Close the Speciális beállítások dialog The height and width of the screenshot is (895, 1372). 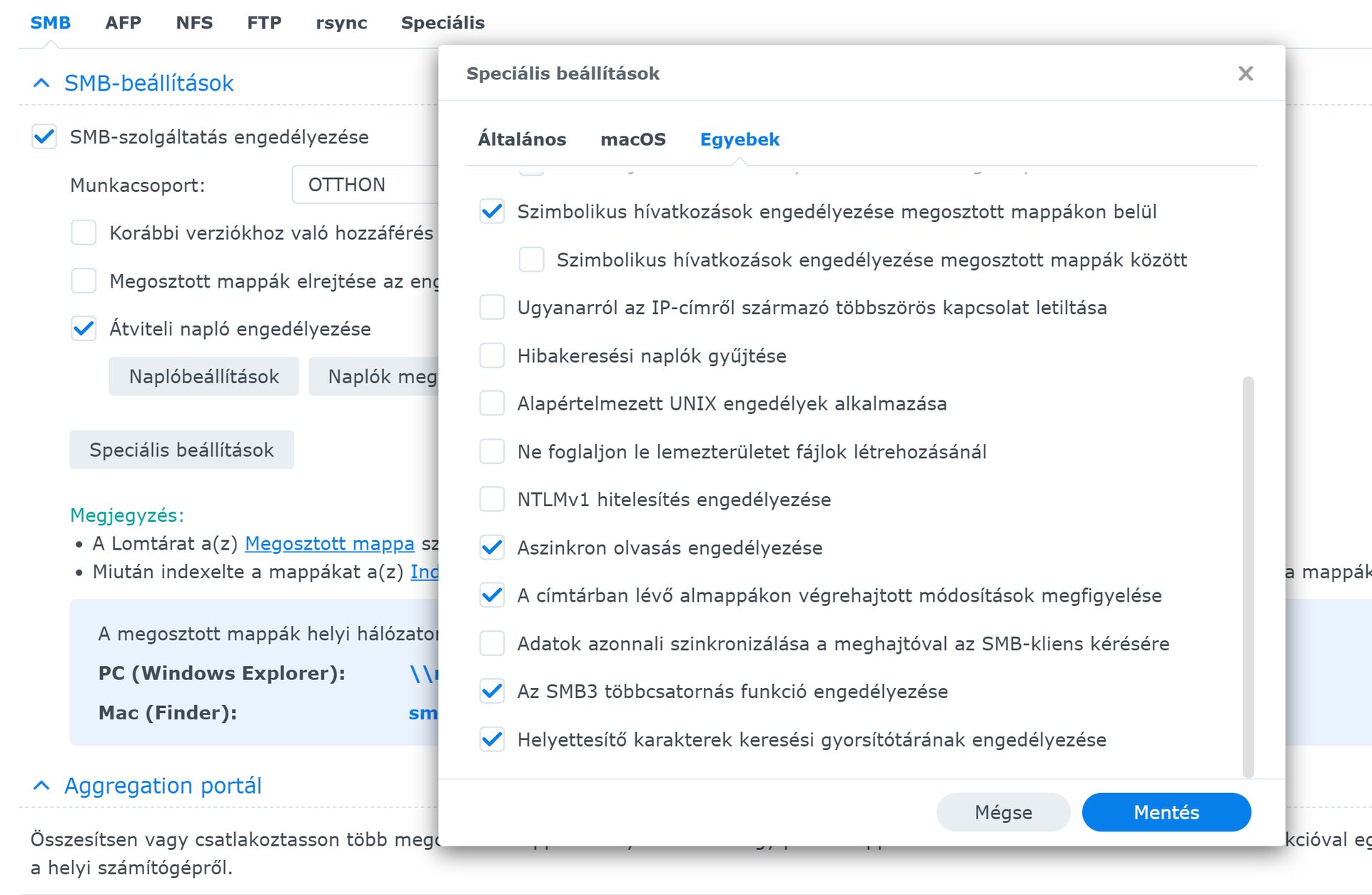click(x=1245, y=74)
